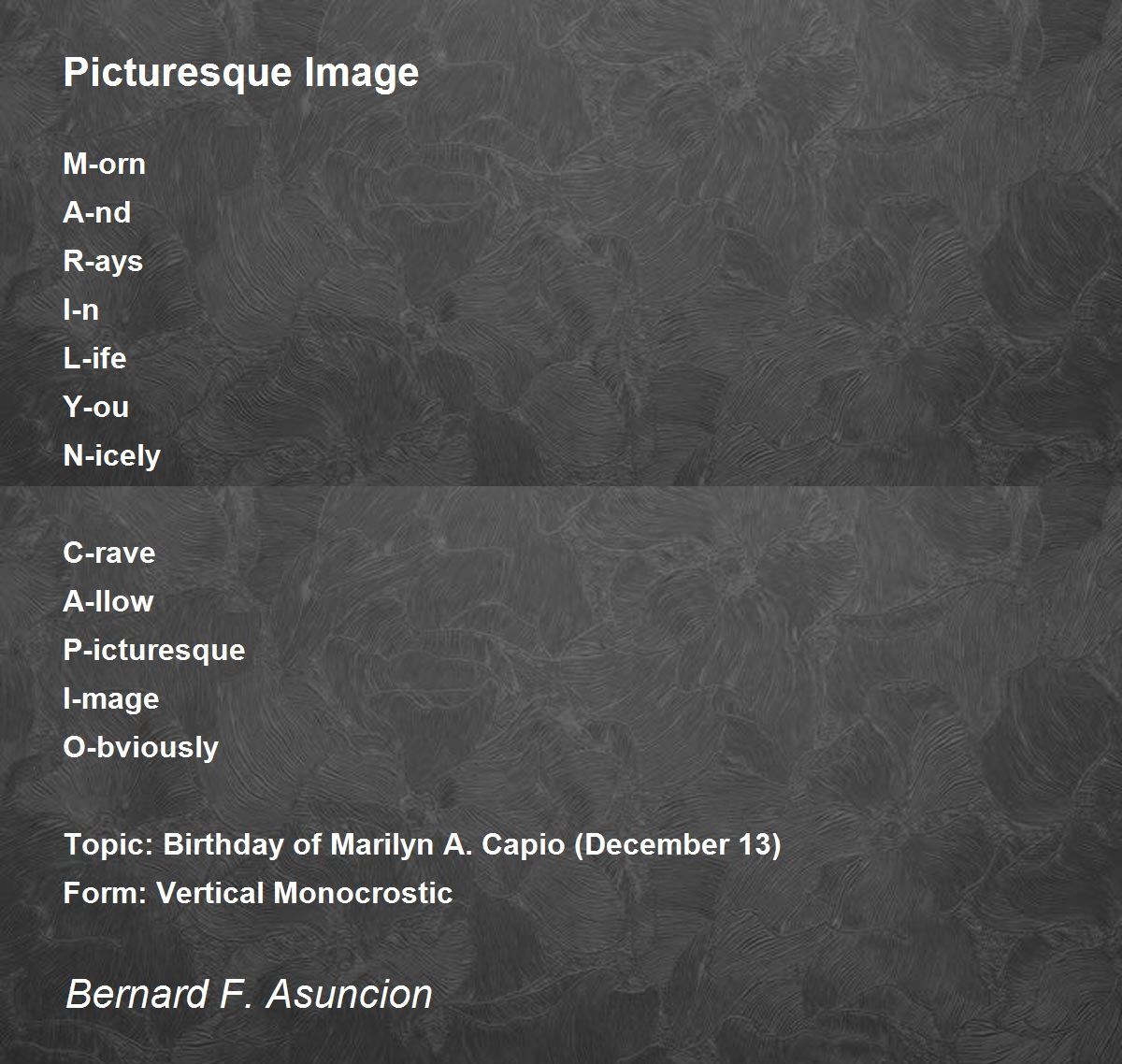Click the P-icturesque line
The width and height of the screenshot is (1122, 1064).
(x=153, y=651)
